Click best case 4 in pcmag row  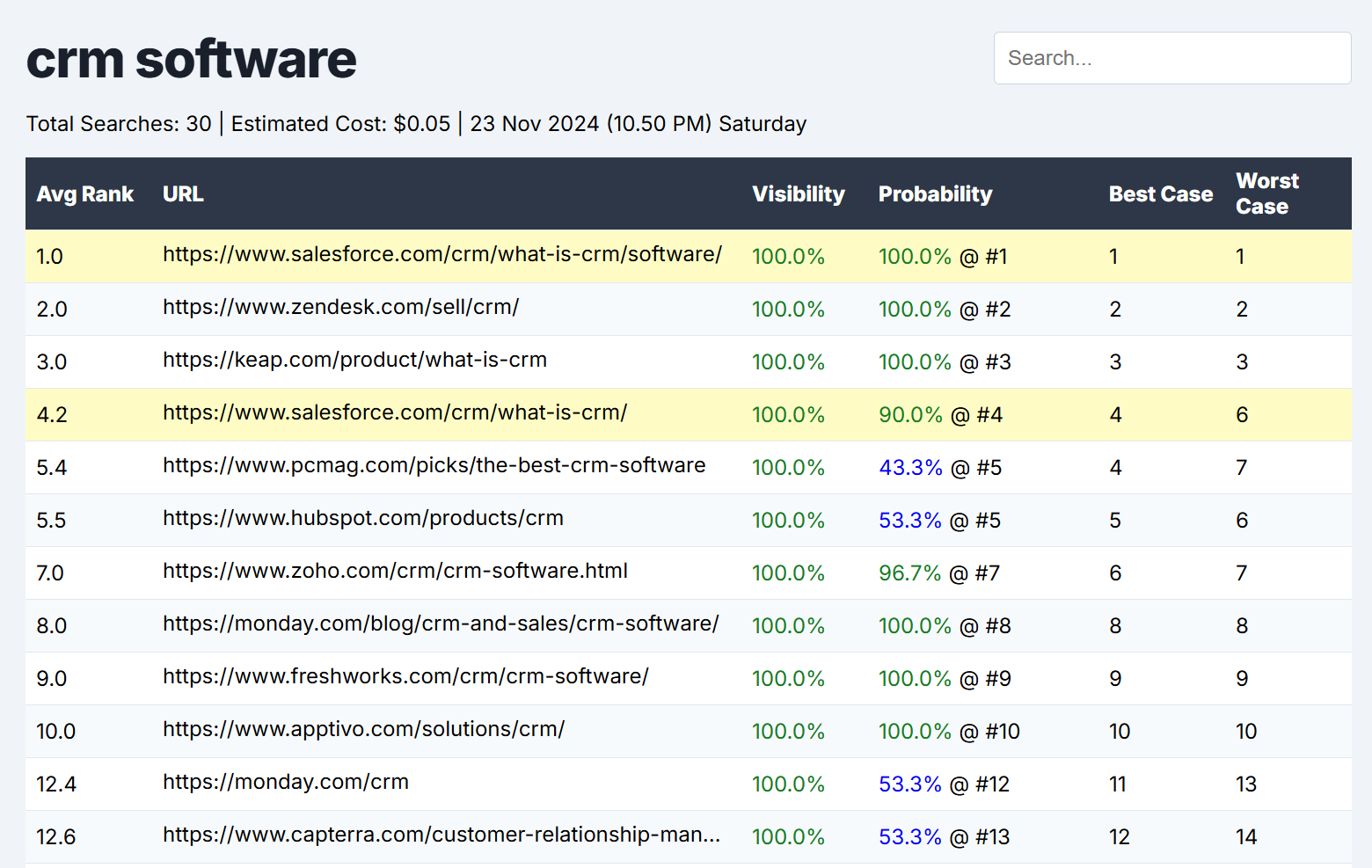(1115, 468)
